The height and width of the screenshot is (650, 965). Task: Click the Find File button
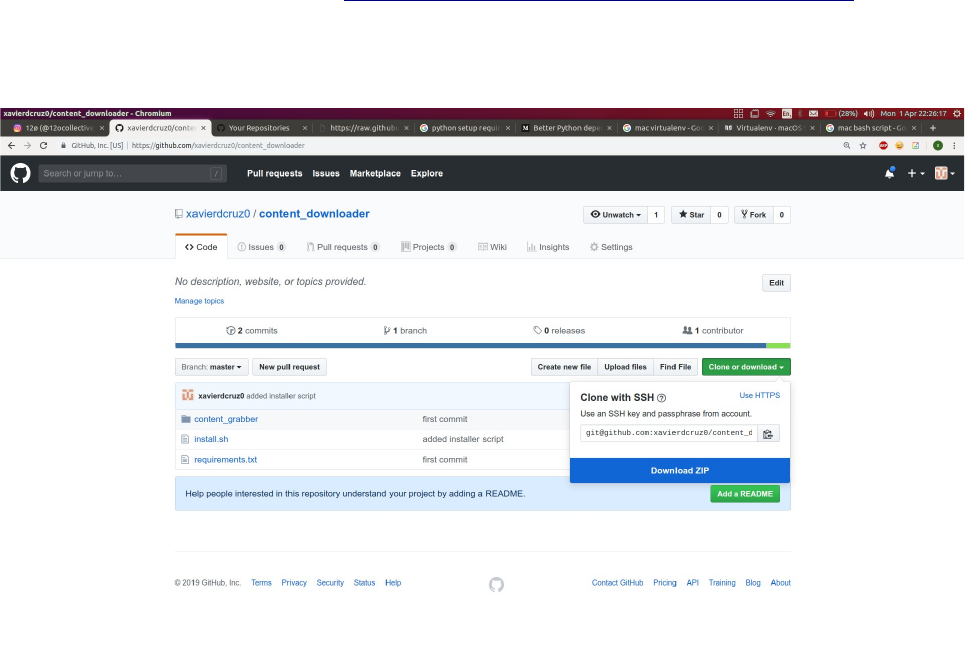point(675,367)
